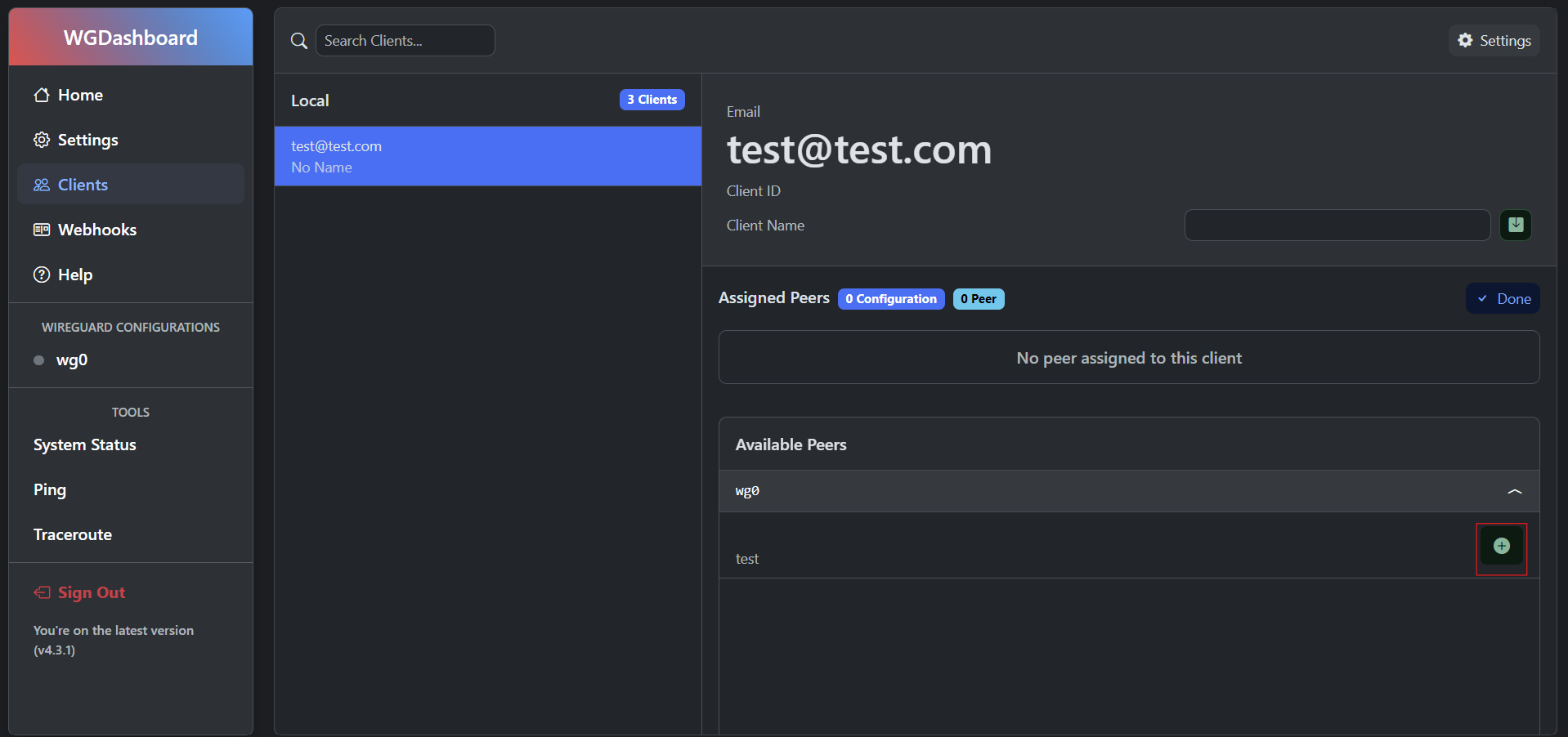Image resolution: width=1568 pixels, height=737 pixels.
Task: Open sidebar Settings menu item
Action: tap(87, 140)
